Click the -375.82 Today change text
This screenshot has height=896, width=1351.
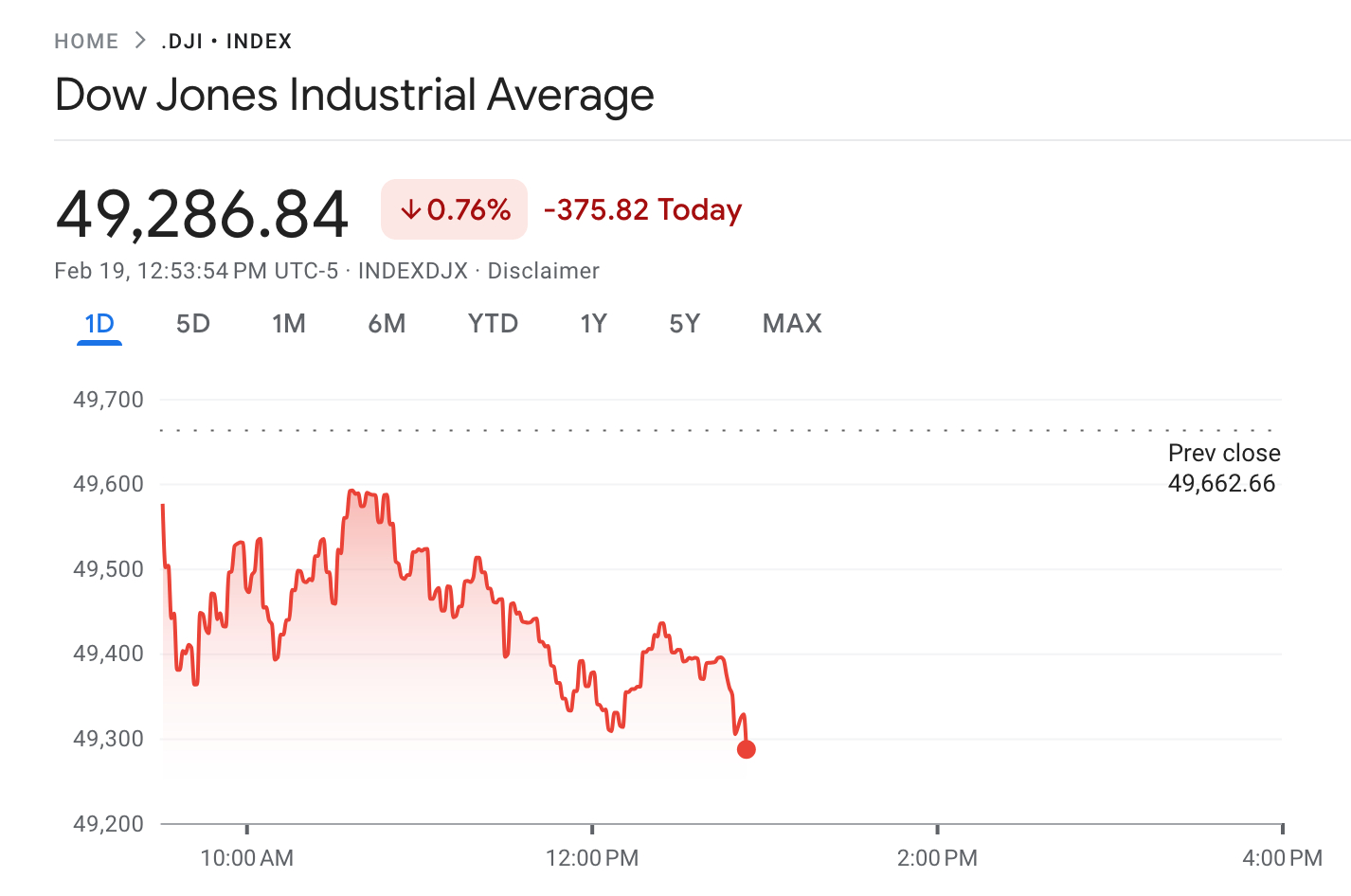click(642, 209)
